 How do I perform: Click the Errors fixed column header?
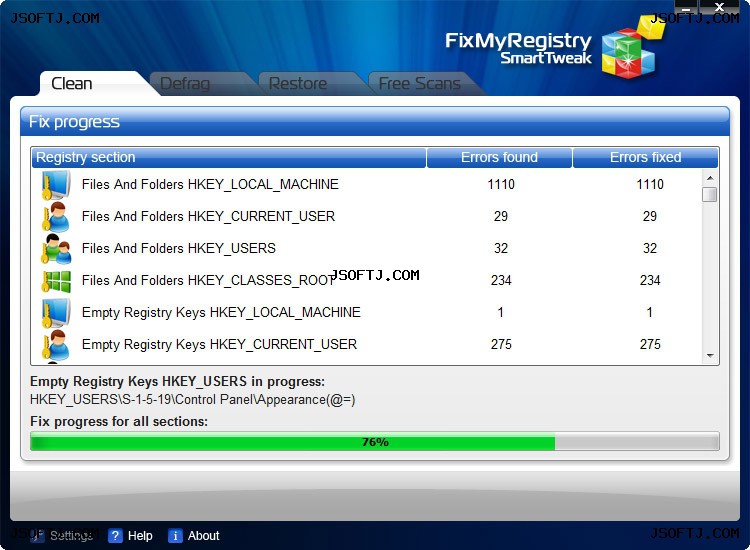[646, 157]
